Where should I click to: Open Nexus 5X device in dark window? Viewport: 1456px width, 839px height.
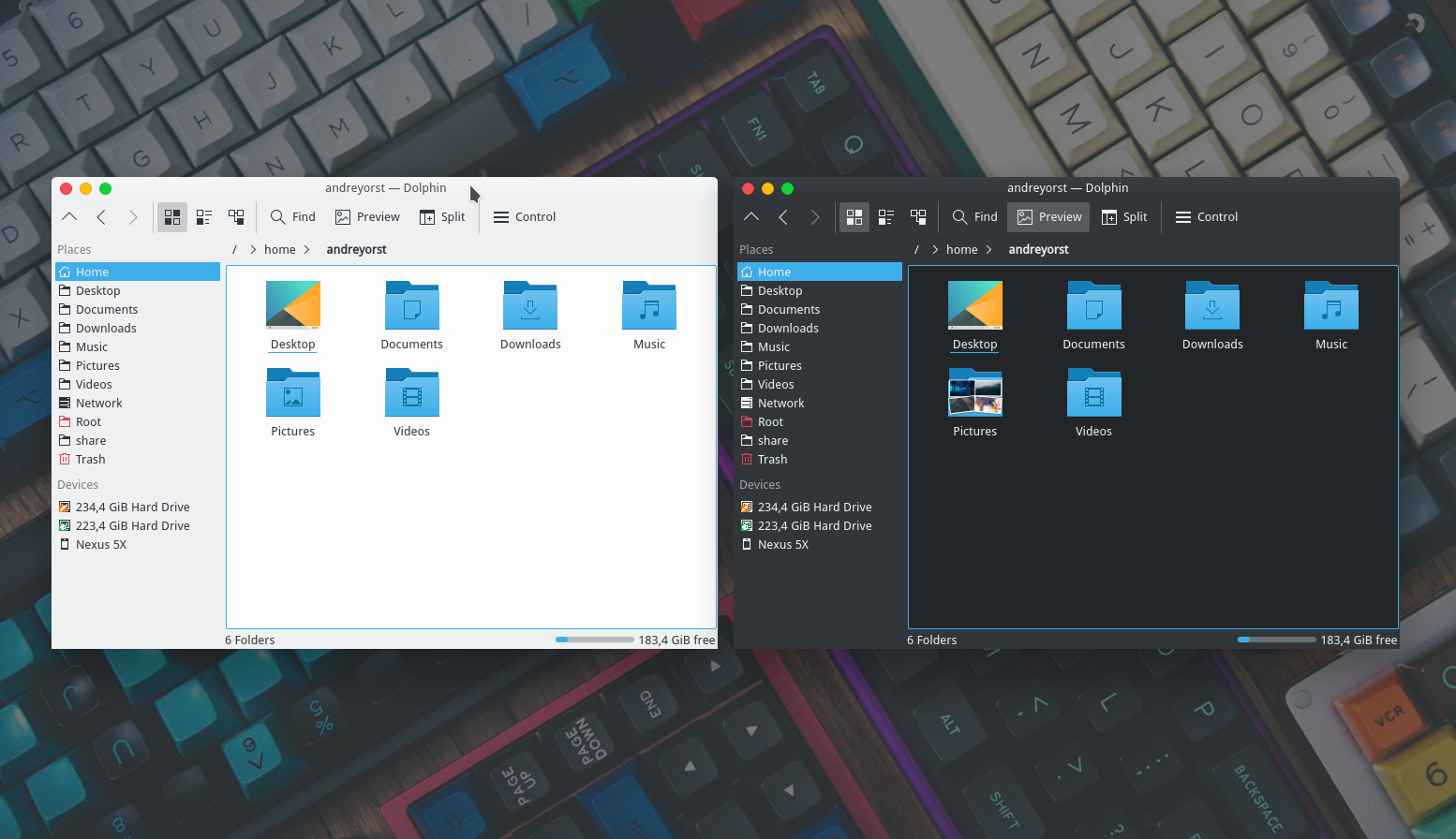click(820, 544)
